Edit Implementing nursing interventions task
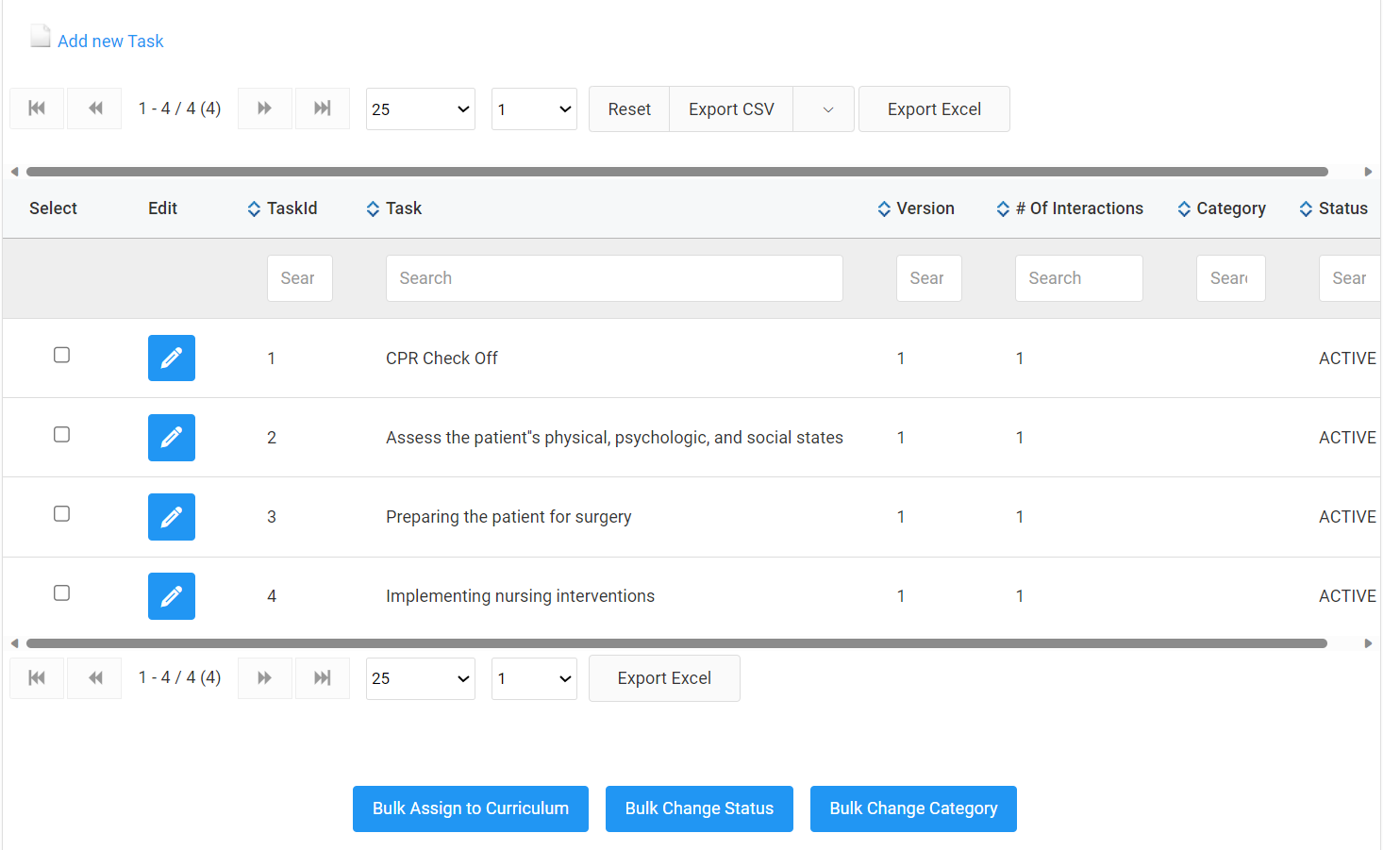1400x850 pixels. click(172, 596)
